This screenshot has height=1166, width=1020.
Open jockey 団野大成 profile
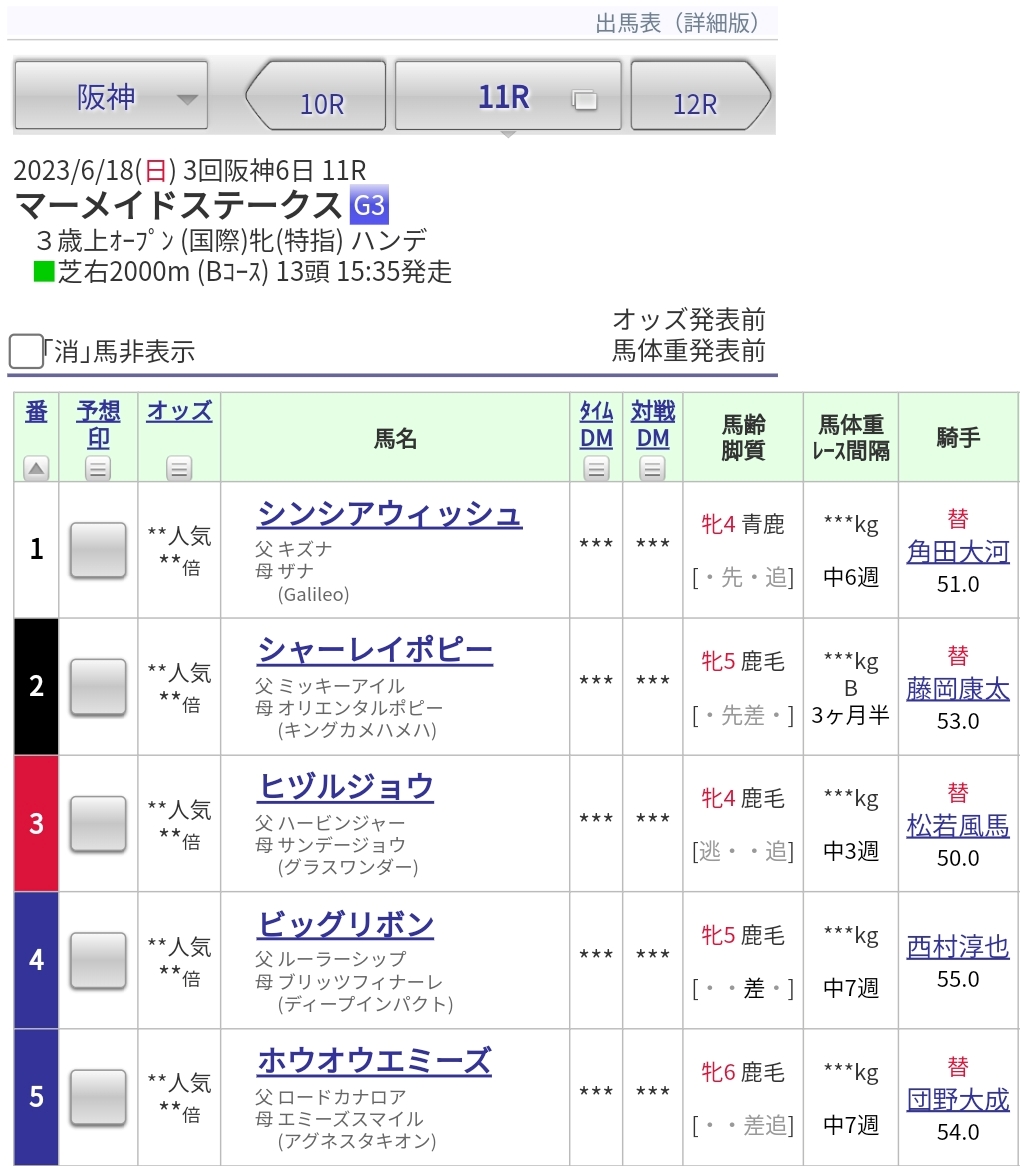[x=958, y=1099]
